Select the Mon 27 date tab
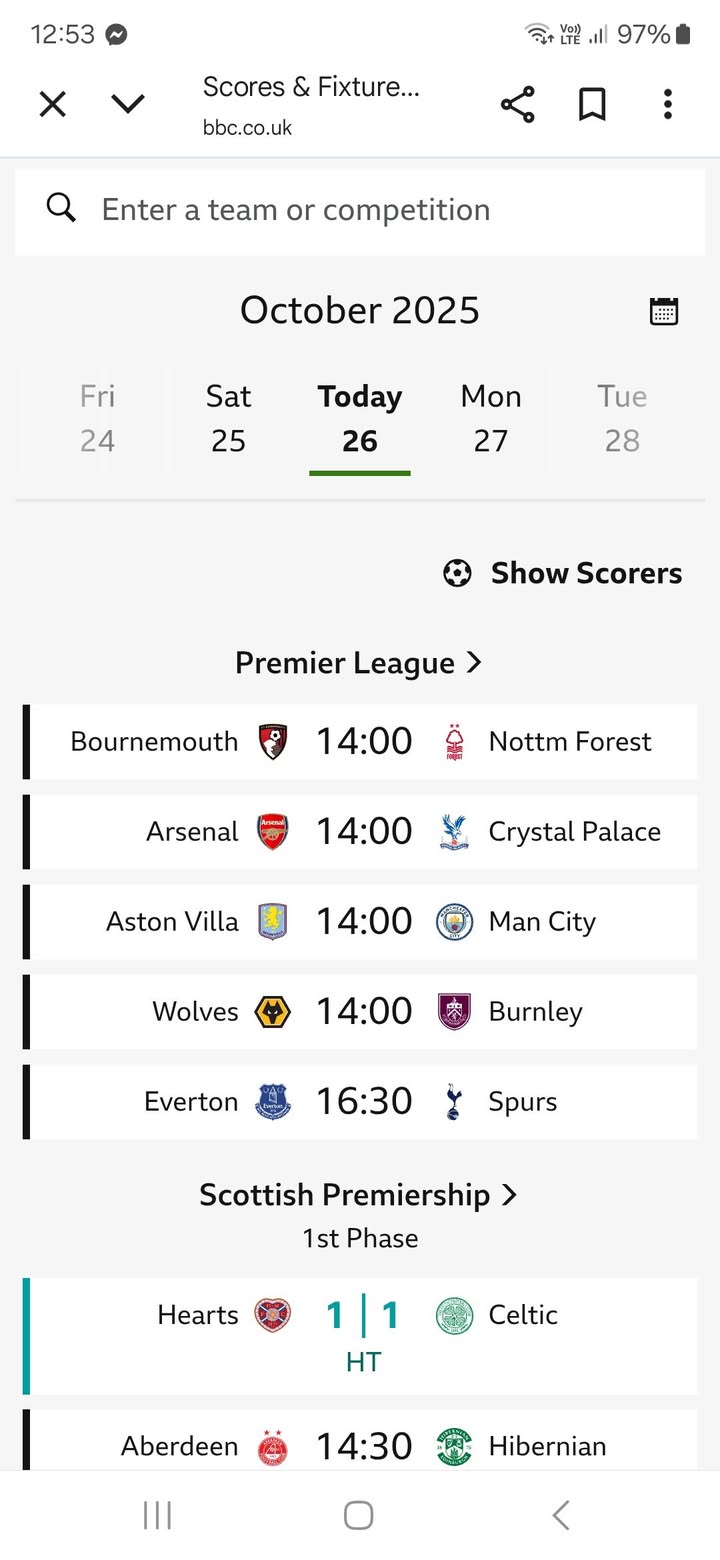720x1560 pixels. 490,418
